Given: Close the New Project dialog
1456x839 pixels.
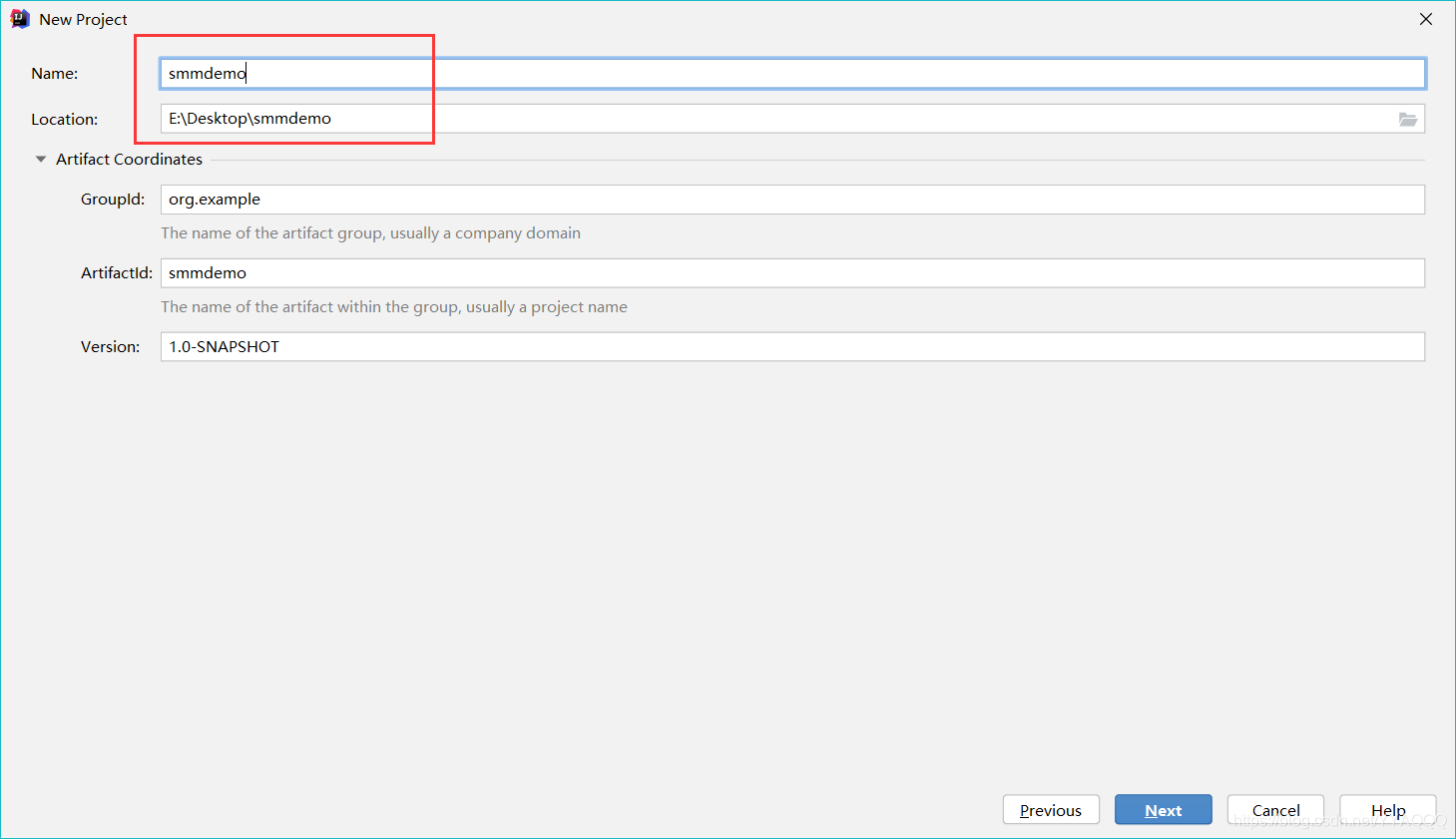Looking at the screenshot, I should click(1426, 19).
